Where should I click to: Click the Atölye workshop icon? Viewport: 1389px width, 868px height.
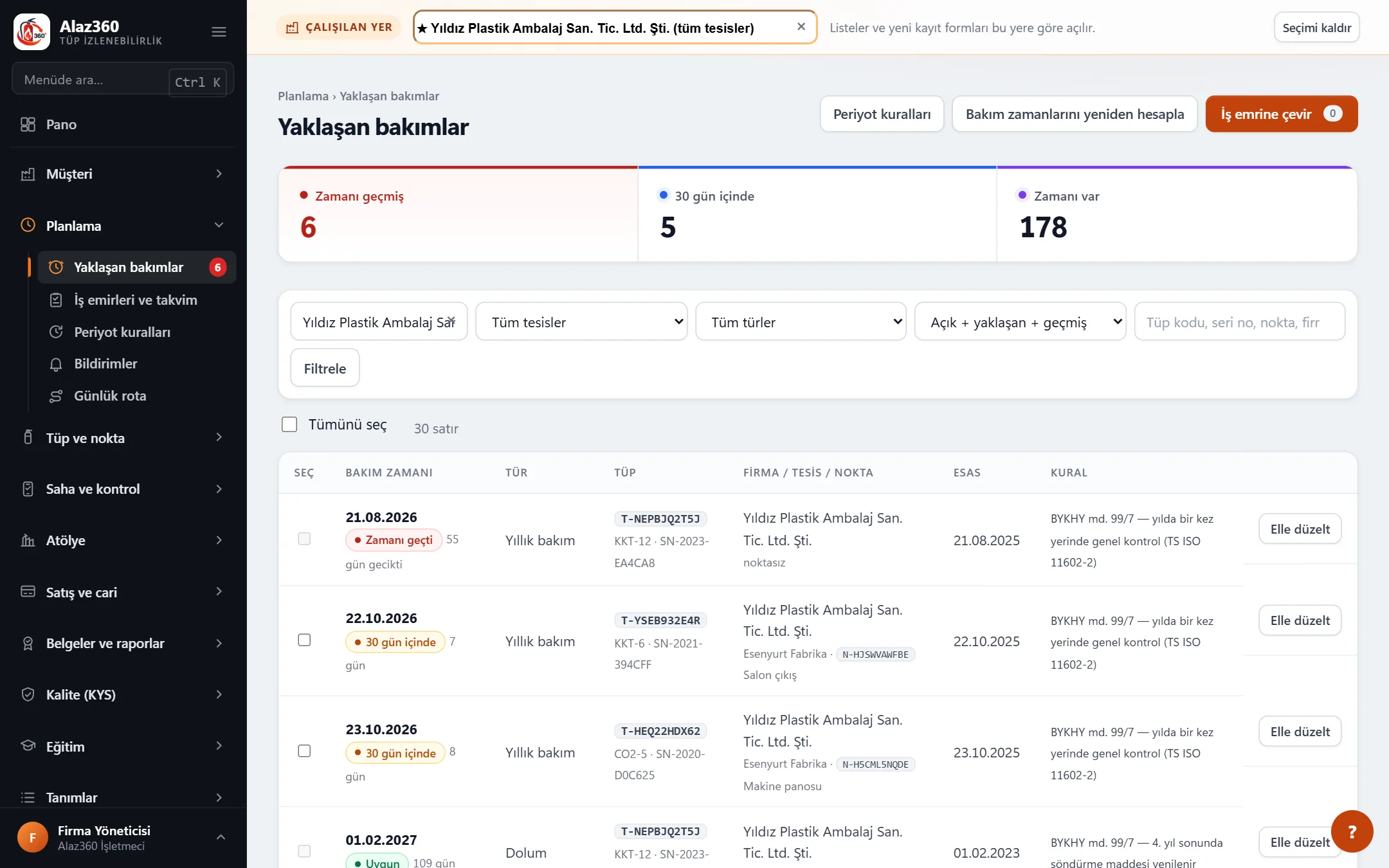tap(28, 540)
